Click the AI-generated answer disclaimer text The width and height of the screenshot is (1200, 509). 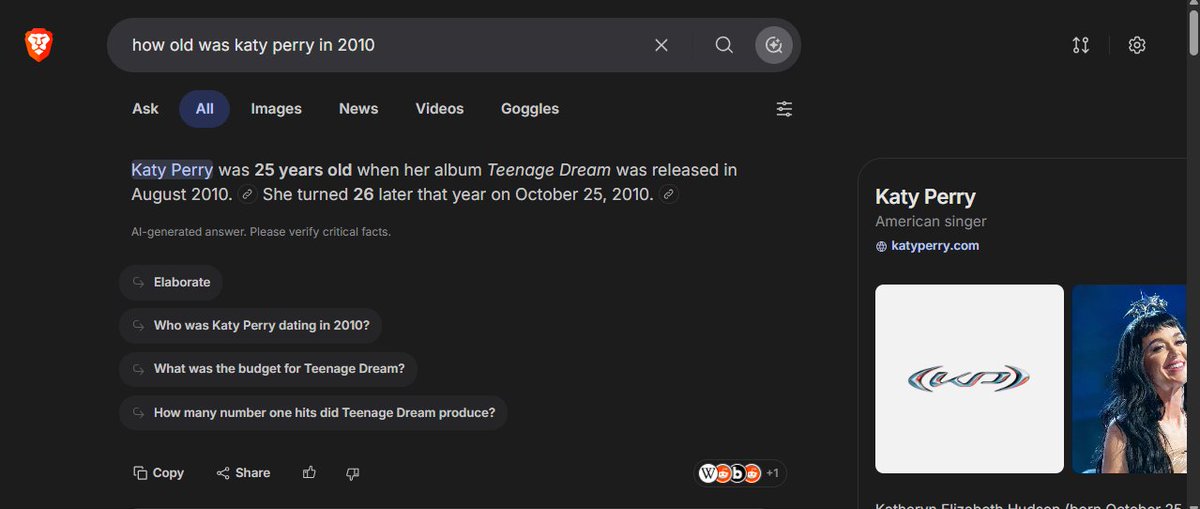coord(261,232)
